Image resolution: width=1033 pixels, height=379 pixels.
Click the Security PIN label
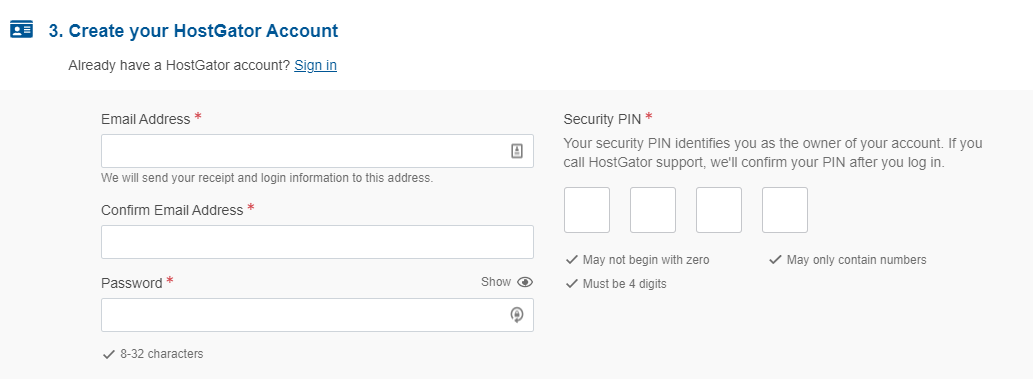[x=602, y=119]
